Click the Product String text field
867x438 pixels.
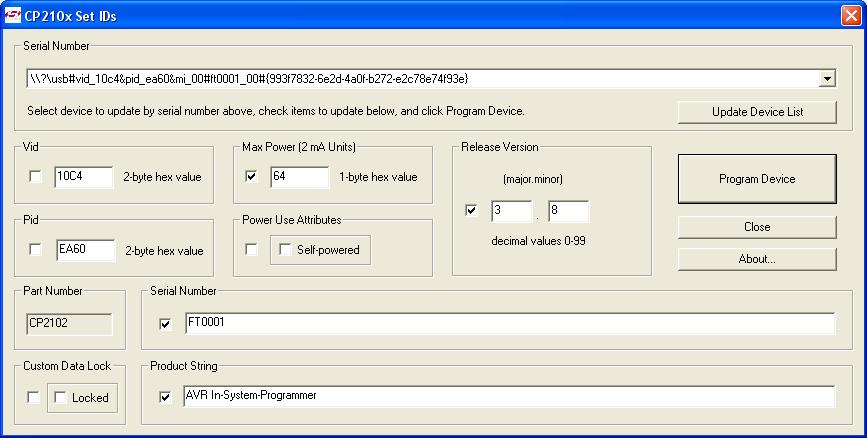pyautogui.click(x=508, y=397)
